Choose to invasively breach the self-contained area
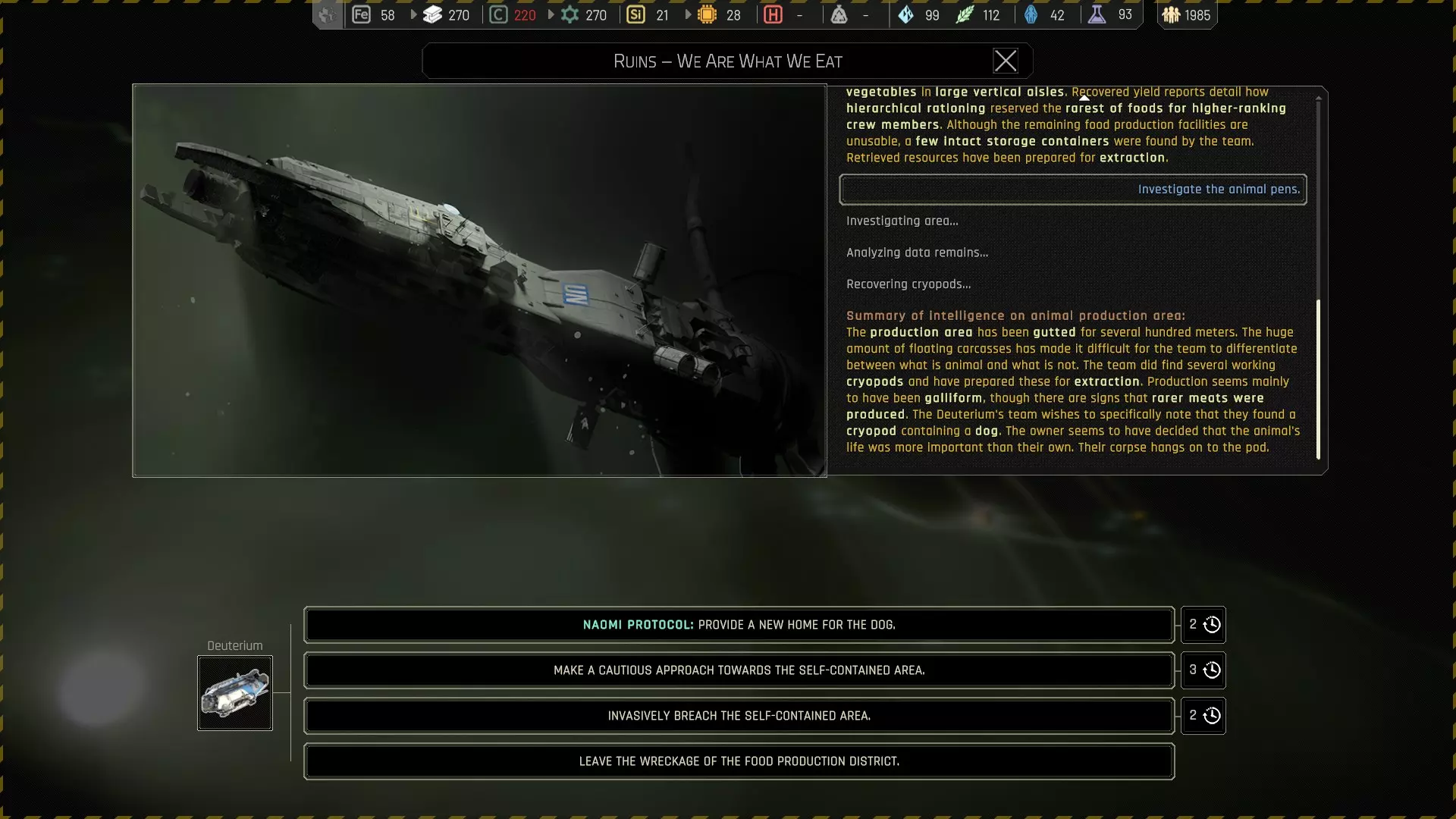Viewport: 1456px width, 819px height. pyautogui.click(x=739, y=716)
